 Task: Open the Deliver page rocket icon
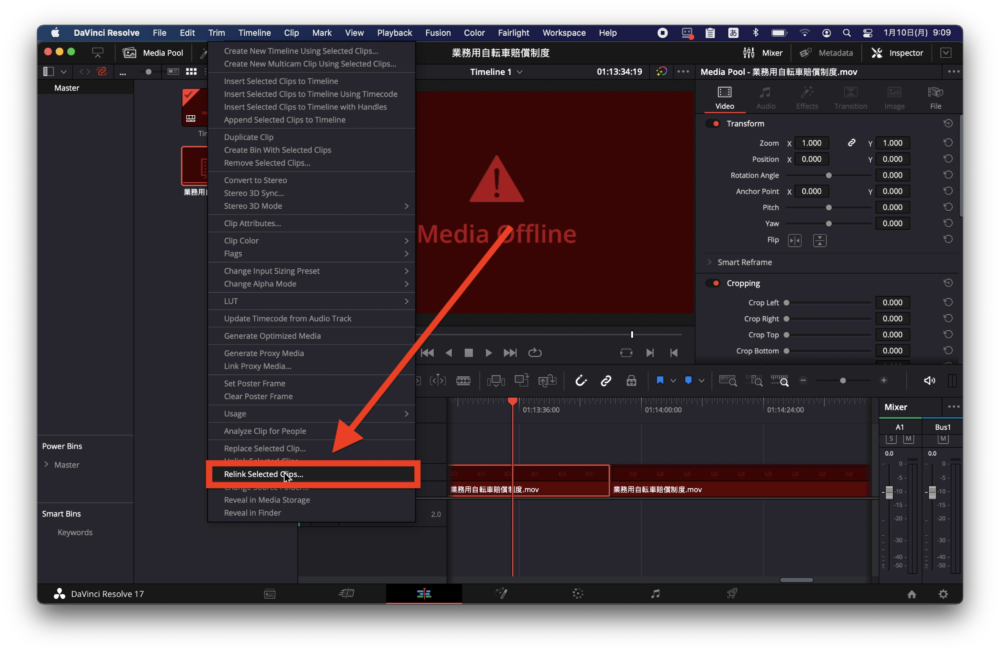[732, 594]
